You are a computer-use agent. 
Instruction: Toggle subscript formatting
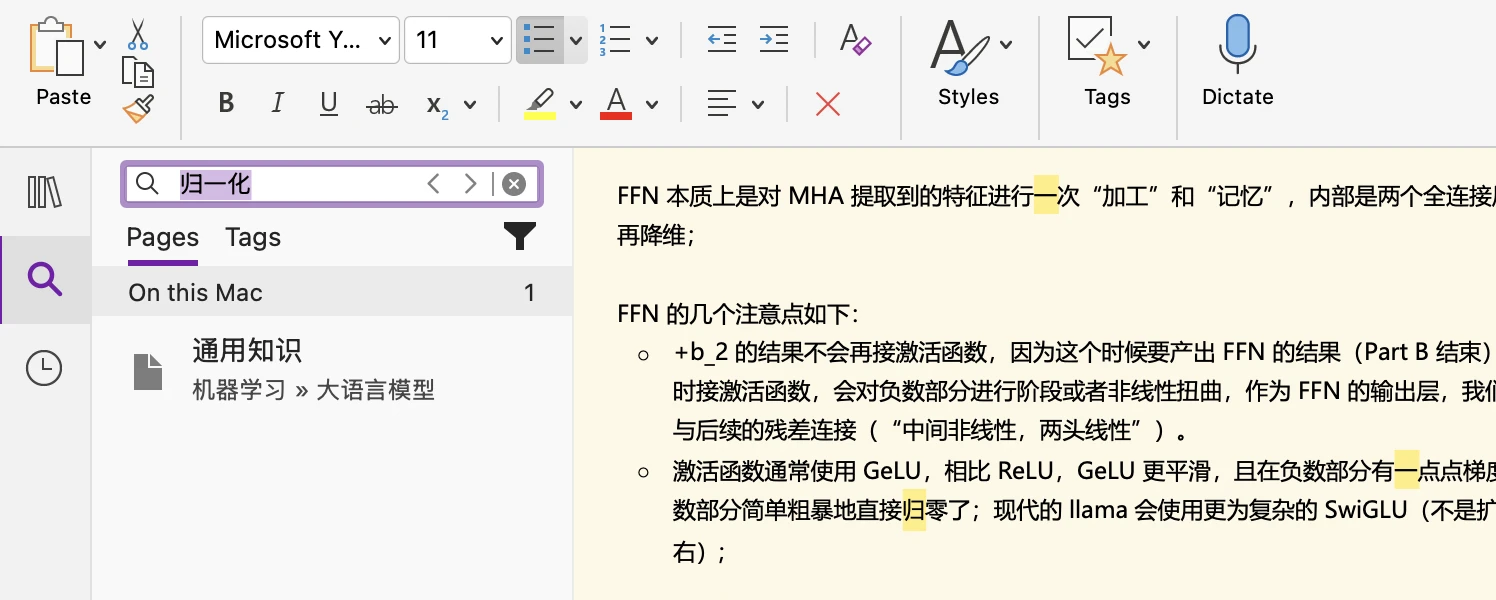pos(437,105)
